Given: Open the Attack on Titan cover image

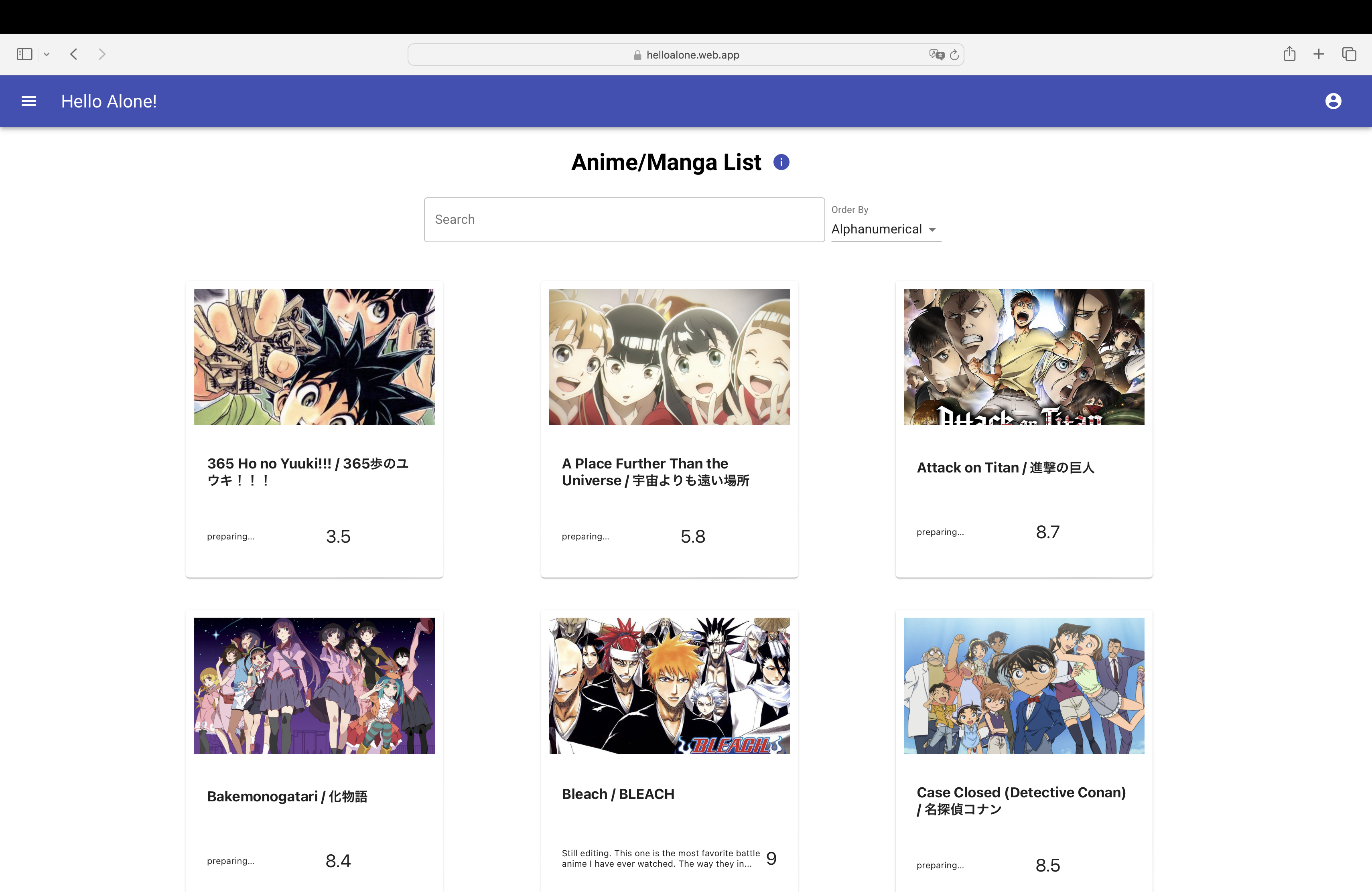Looking at the screenshot, I should click(x=1024, y=357).
